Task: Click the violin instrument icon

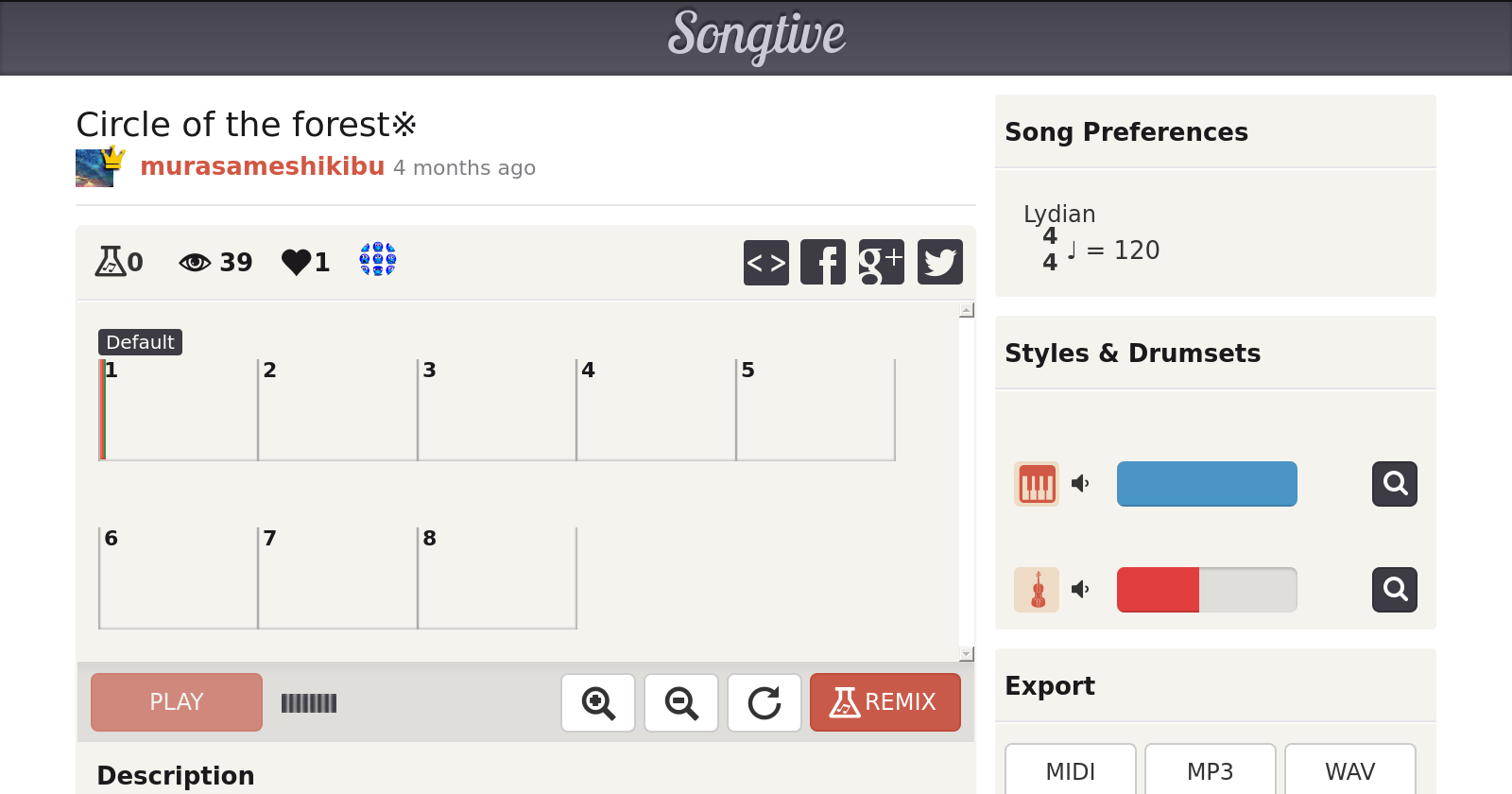Action: (1037, 590)
